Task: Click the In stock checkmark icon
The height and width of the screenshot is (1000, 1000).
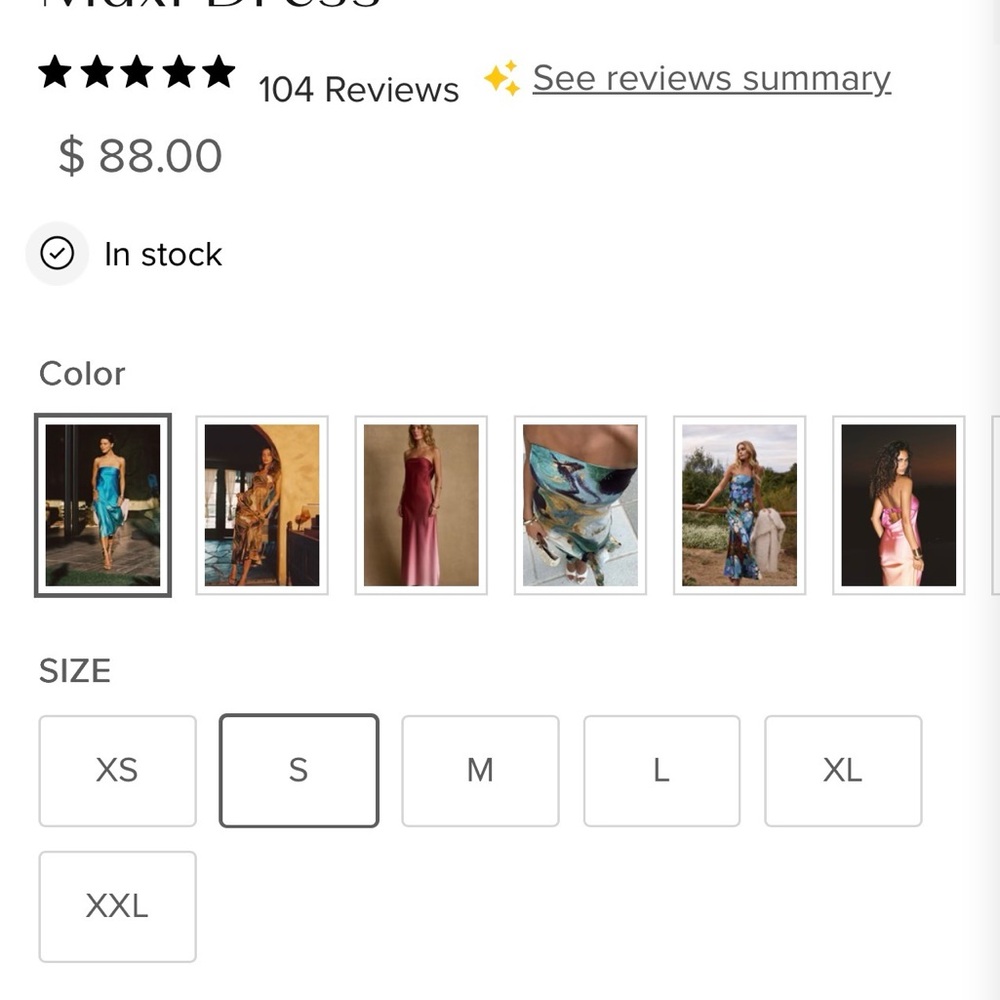Action: (57, 254)
